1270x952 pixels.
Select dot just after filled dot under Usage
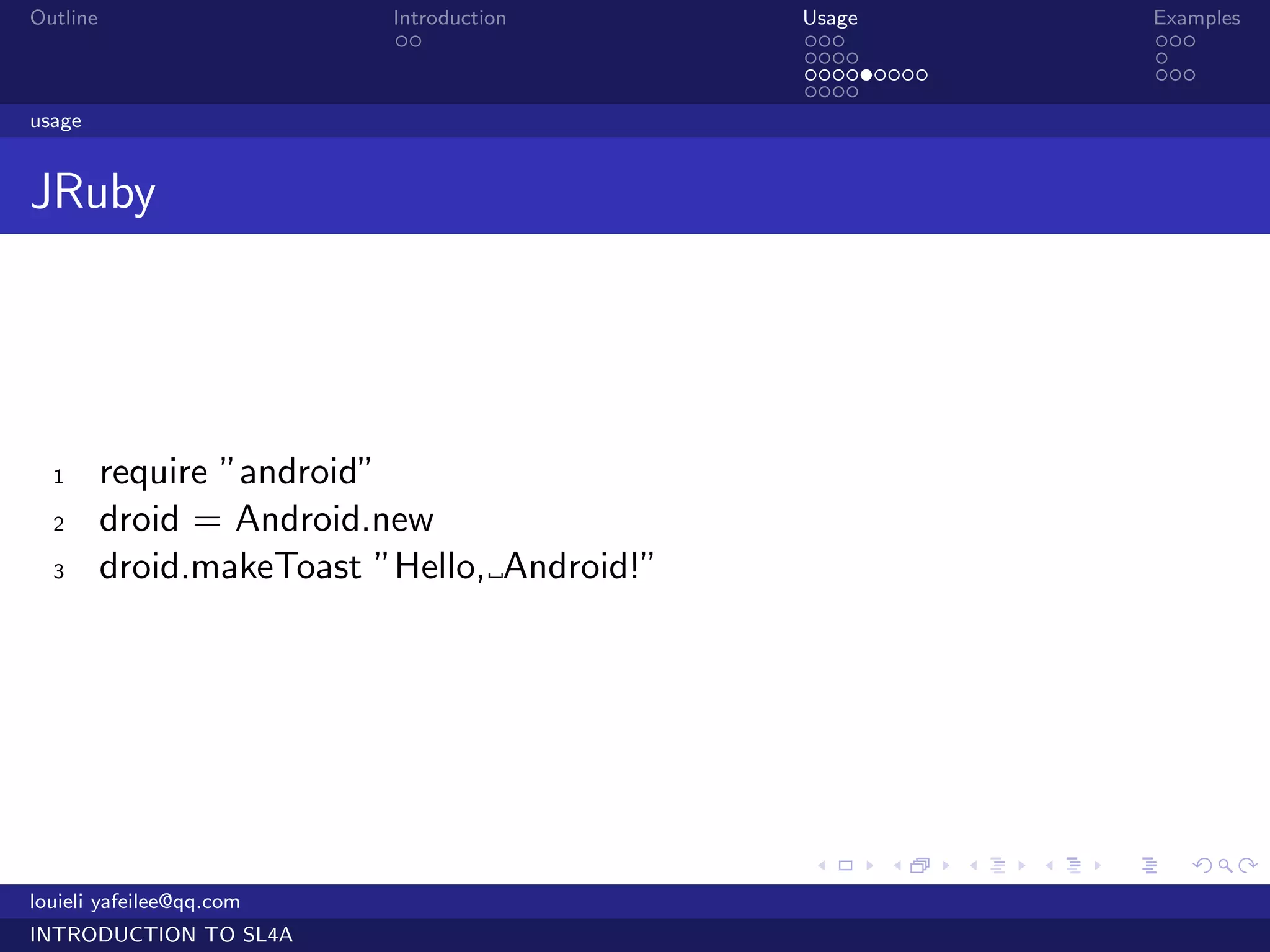(x=880, y=75)
